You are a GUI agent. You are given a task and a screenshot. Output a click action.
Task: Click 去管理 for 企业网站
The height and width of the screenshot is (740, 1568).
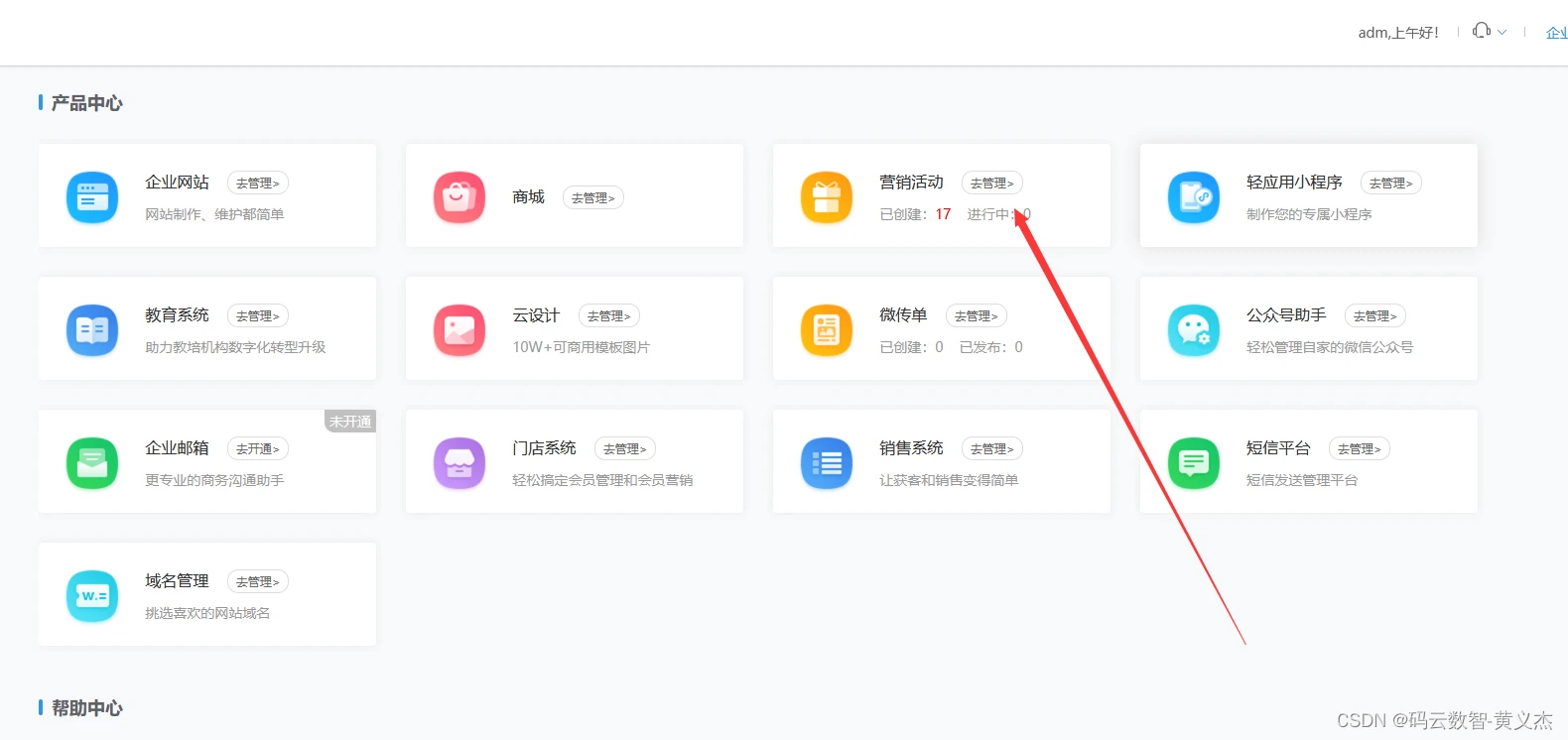coord(258,184)
